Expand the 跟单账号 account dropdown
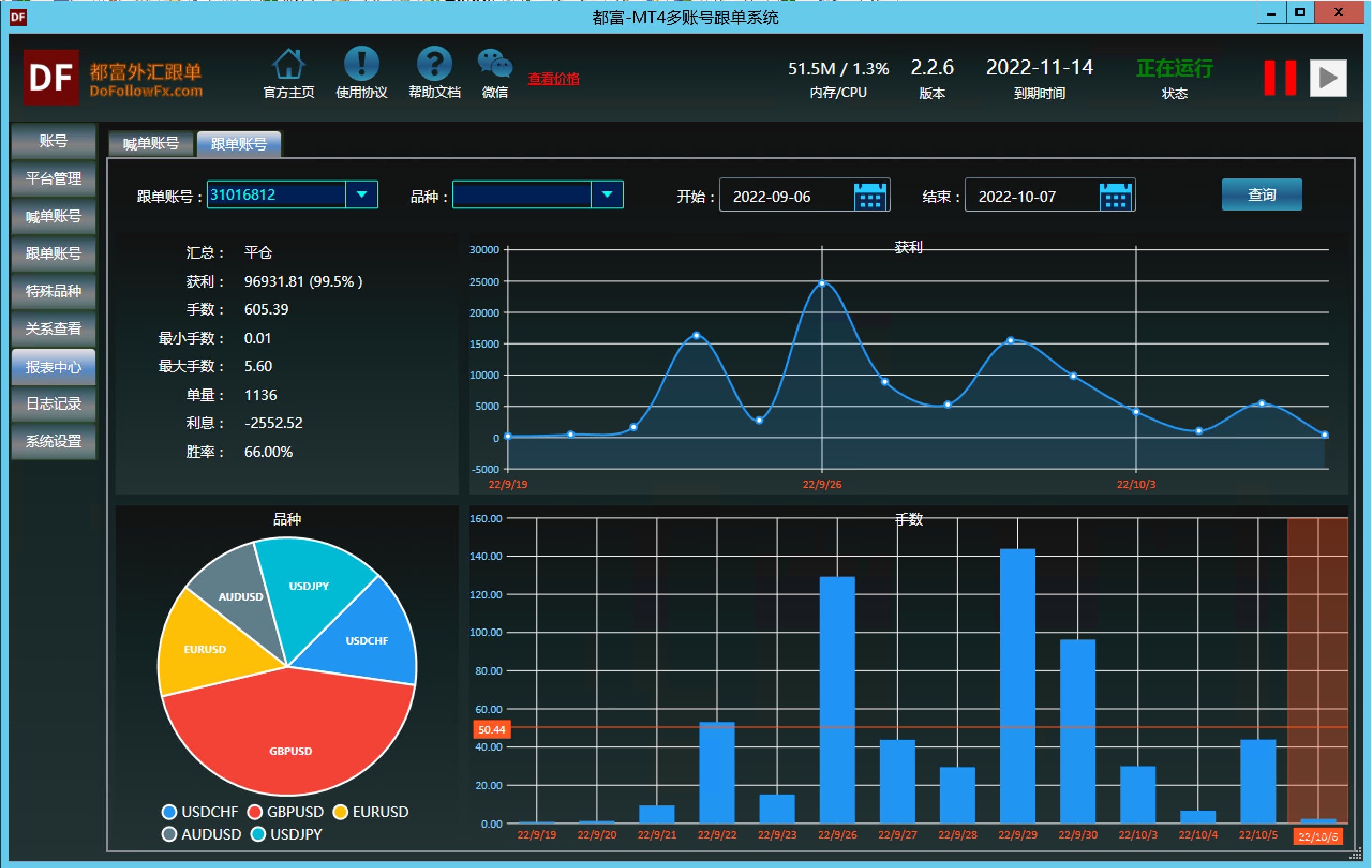The image size is (1372, 868). click(361, 195)
